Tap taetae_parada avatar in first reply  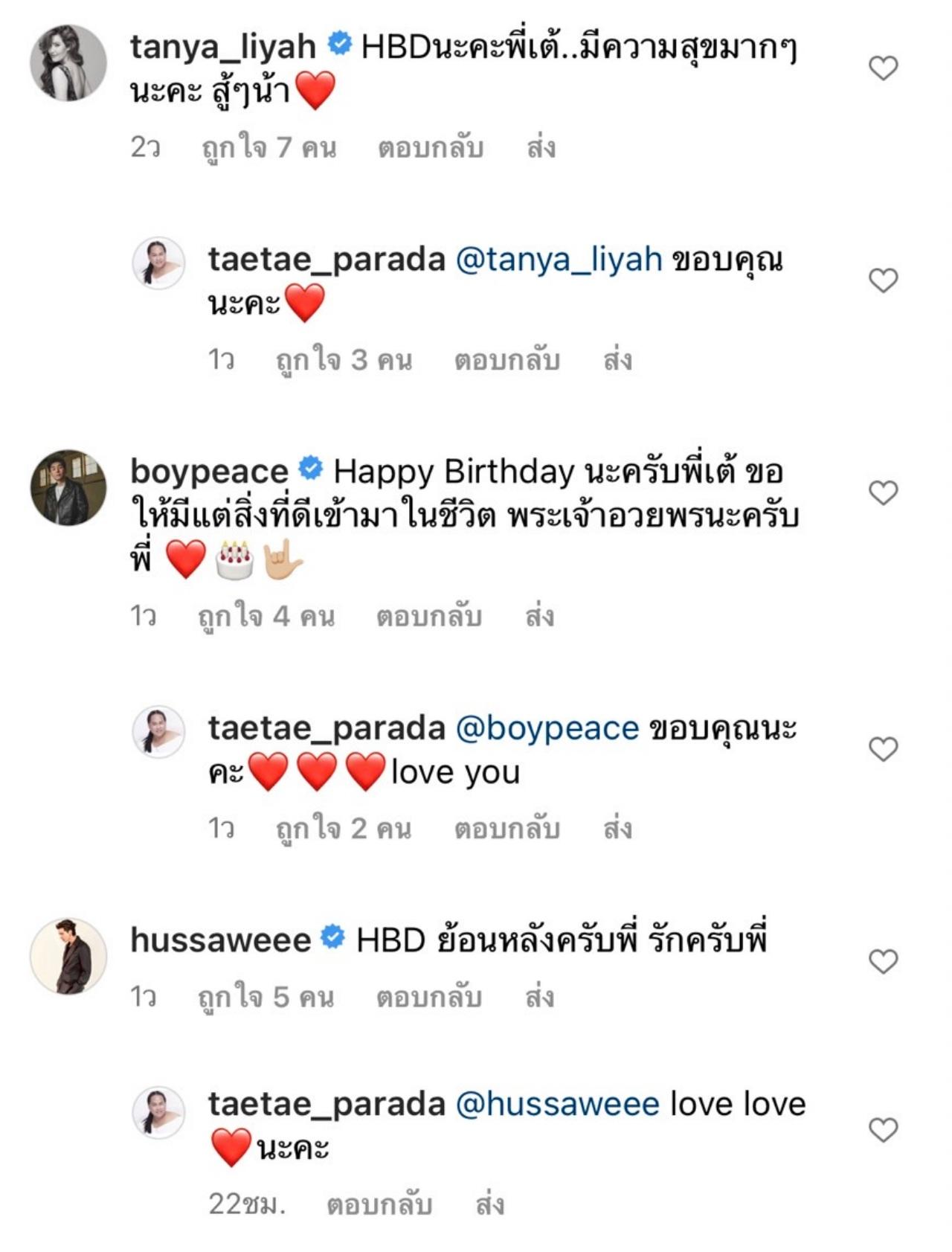pyautogui.click(x=158, y=263)
